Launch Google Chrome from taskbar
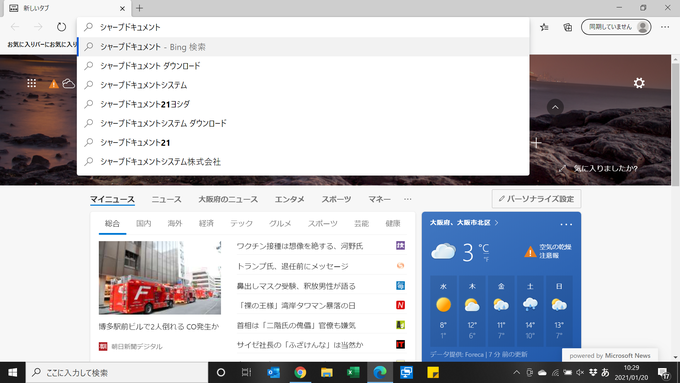680x383 pixels. [x=300, y=373]
